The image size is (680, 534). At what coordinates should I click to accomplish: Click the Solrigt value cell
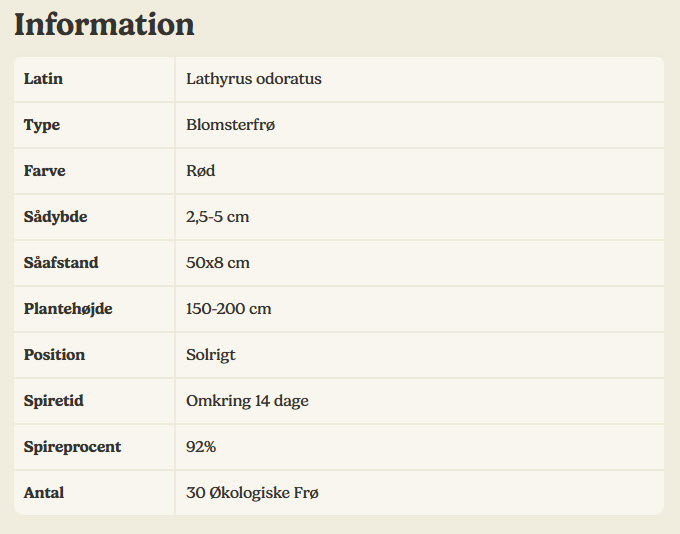coord(211,355)
